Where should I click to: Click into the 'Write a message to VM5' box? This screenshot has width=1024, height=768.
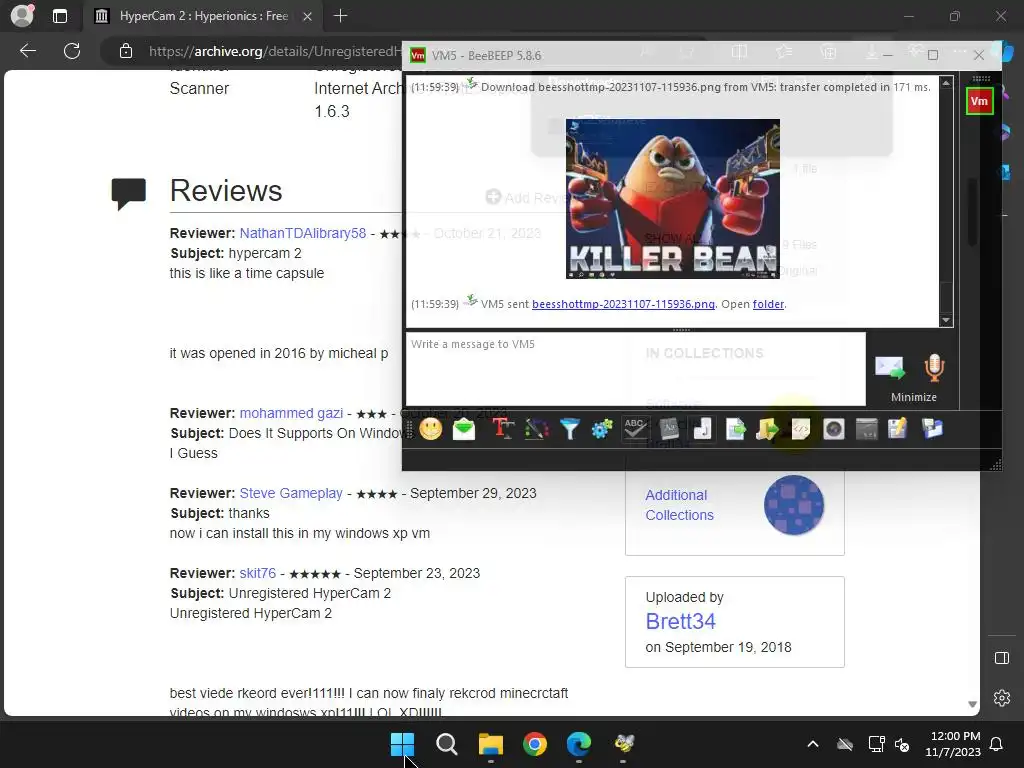click(x=636, y=369)
